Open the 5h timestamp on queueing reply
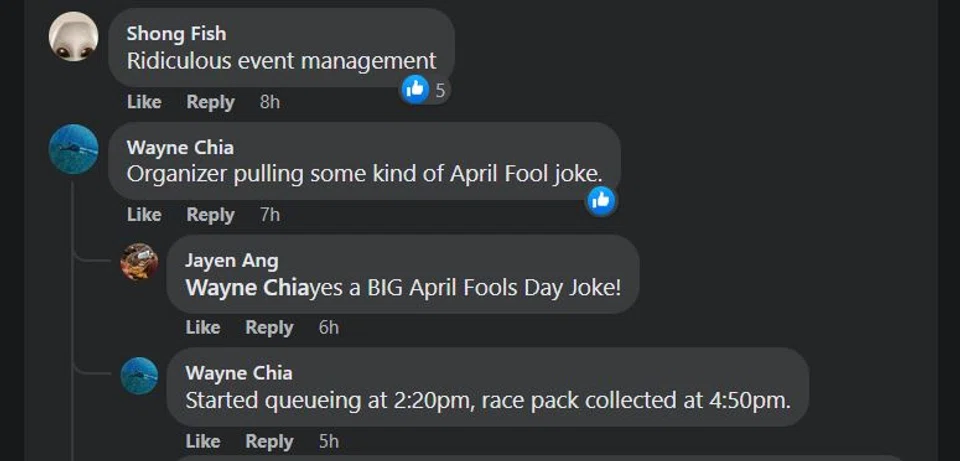The width and height of the screenshot is (960, 461). tap(329, 441)
